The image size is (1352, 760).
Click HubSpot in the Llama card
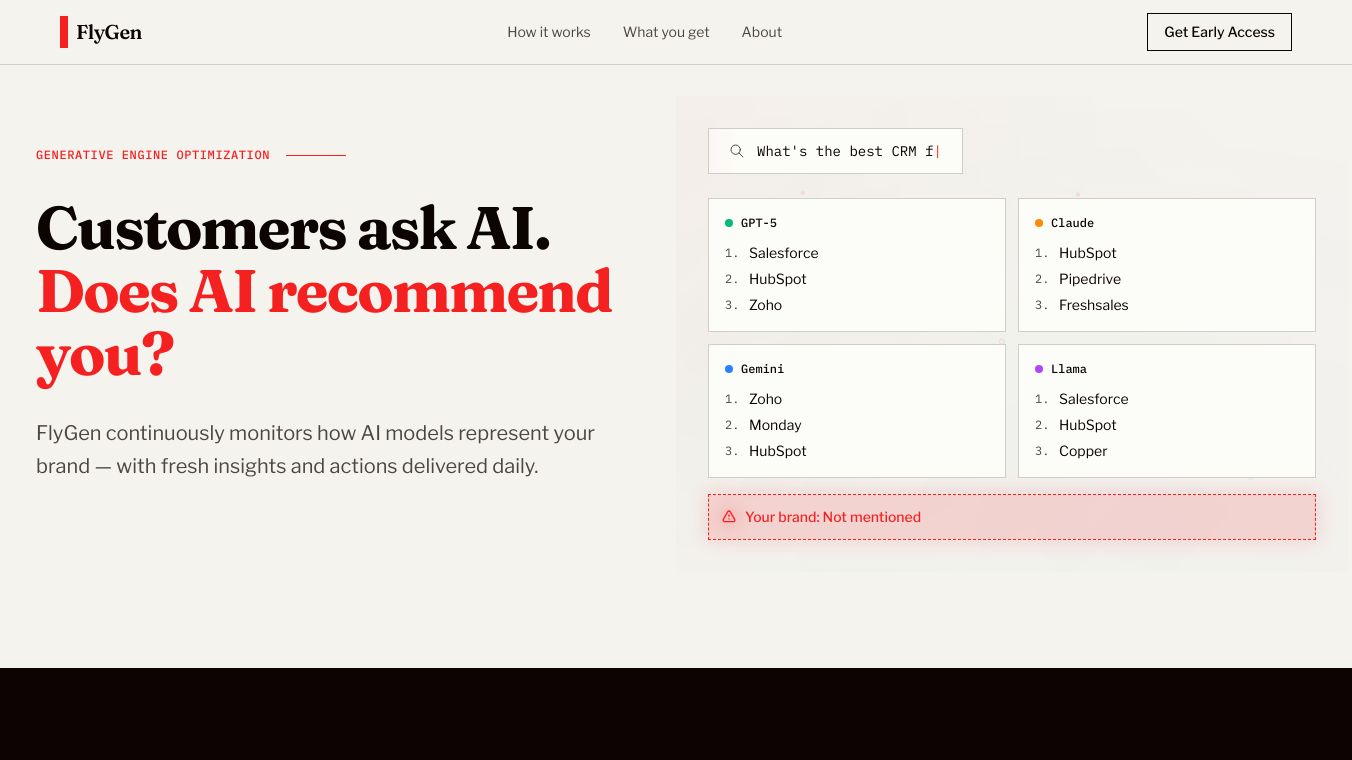(1088, 425)
